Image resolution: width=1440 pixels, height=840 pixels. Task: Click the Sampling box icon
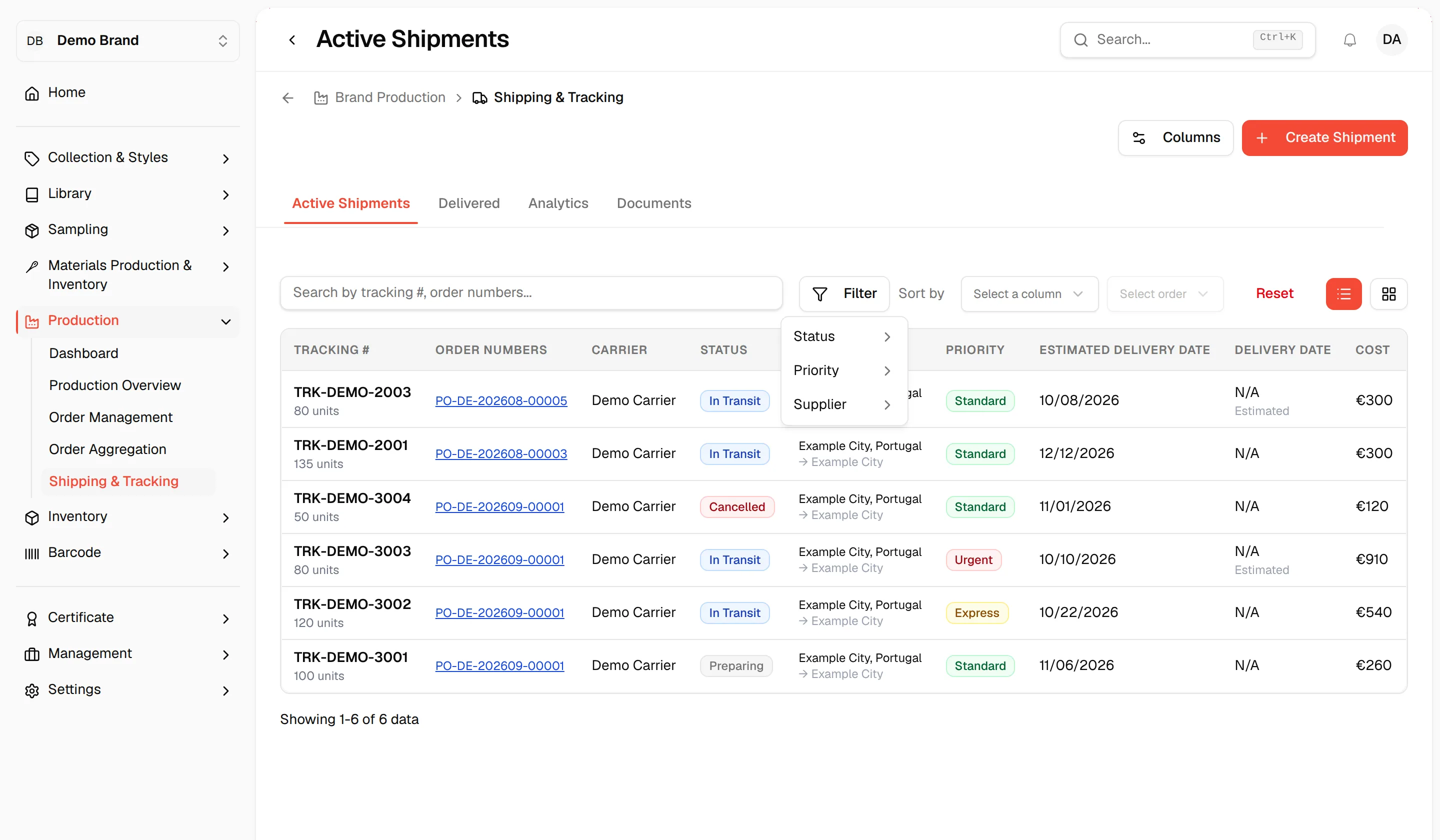[32, 230]
